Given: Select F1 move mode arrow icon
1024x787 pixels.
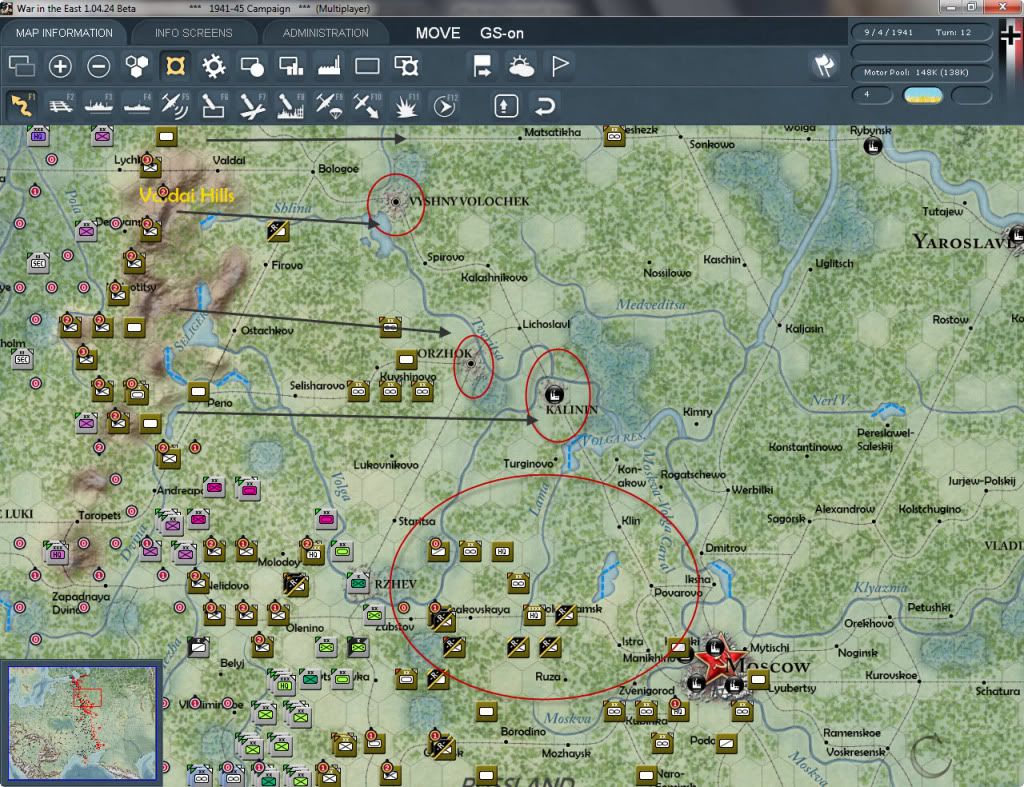Looking at the screenshot, I should (x=22, y=105).
